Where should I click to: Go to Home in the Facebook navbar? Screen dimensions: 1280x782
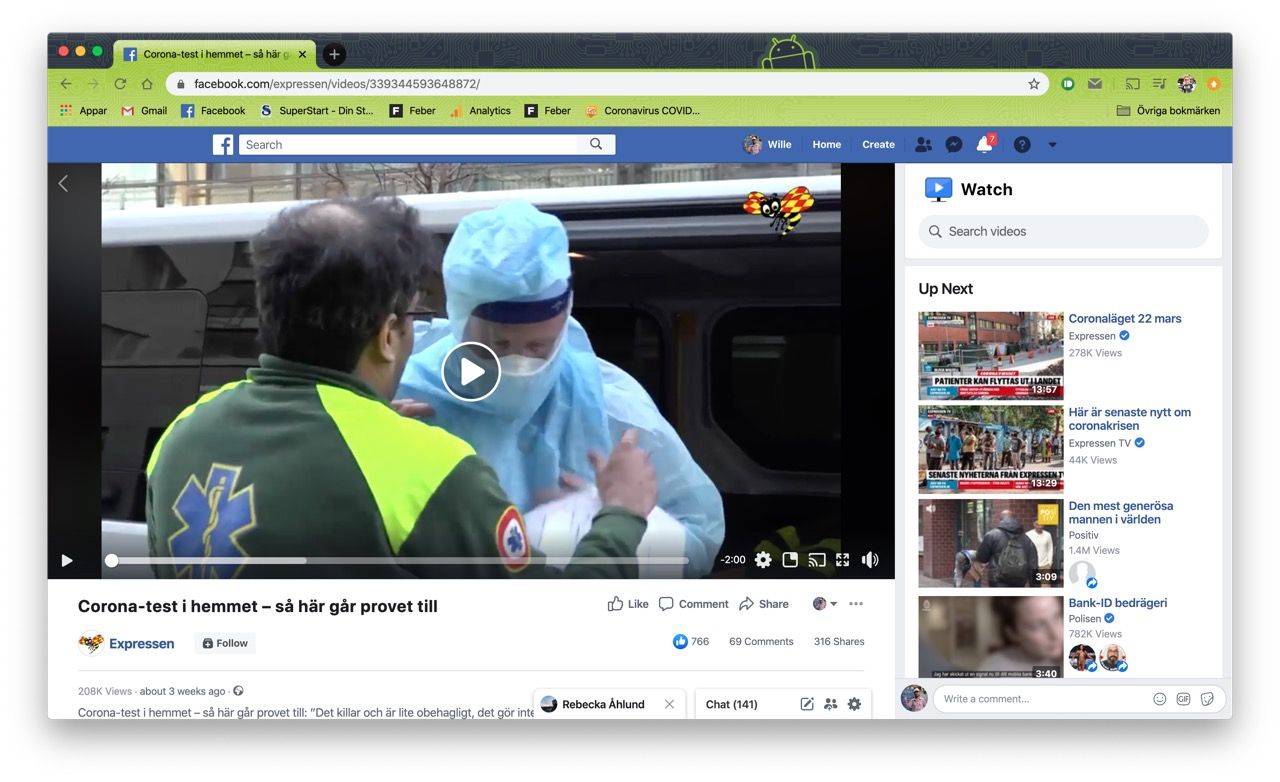[826, 144]
